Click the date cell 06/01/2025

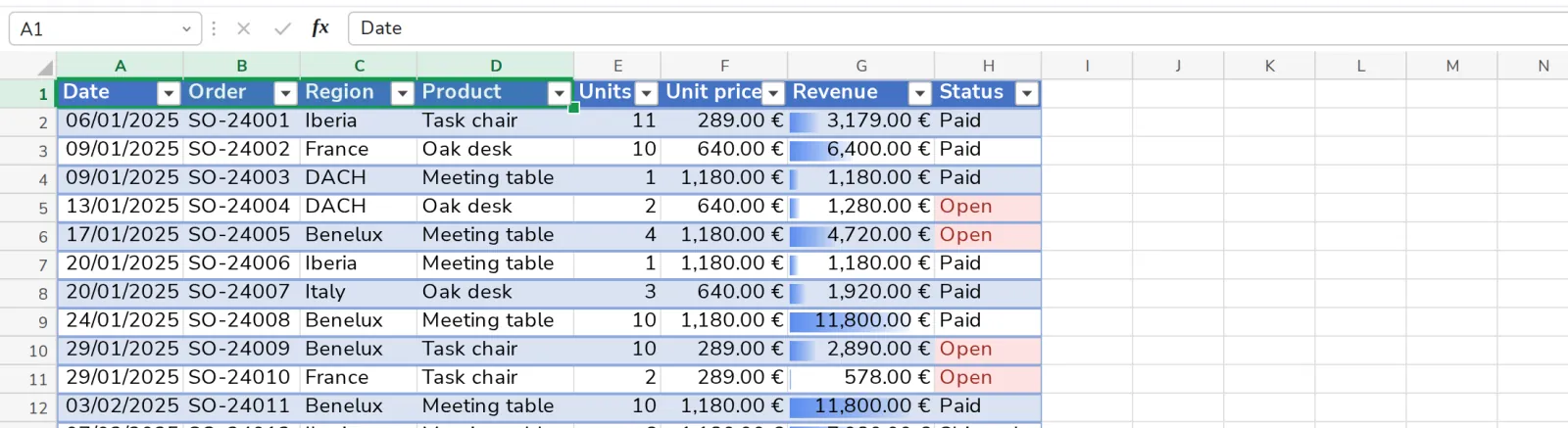pos(121,120)
